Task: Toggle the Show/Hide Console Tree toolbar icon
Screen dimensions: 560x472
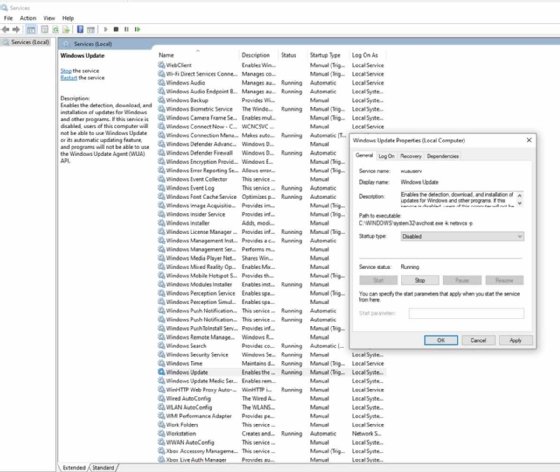Action: point(31,29)
